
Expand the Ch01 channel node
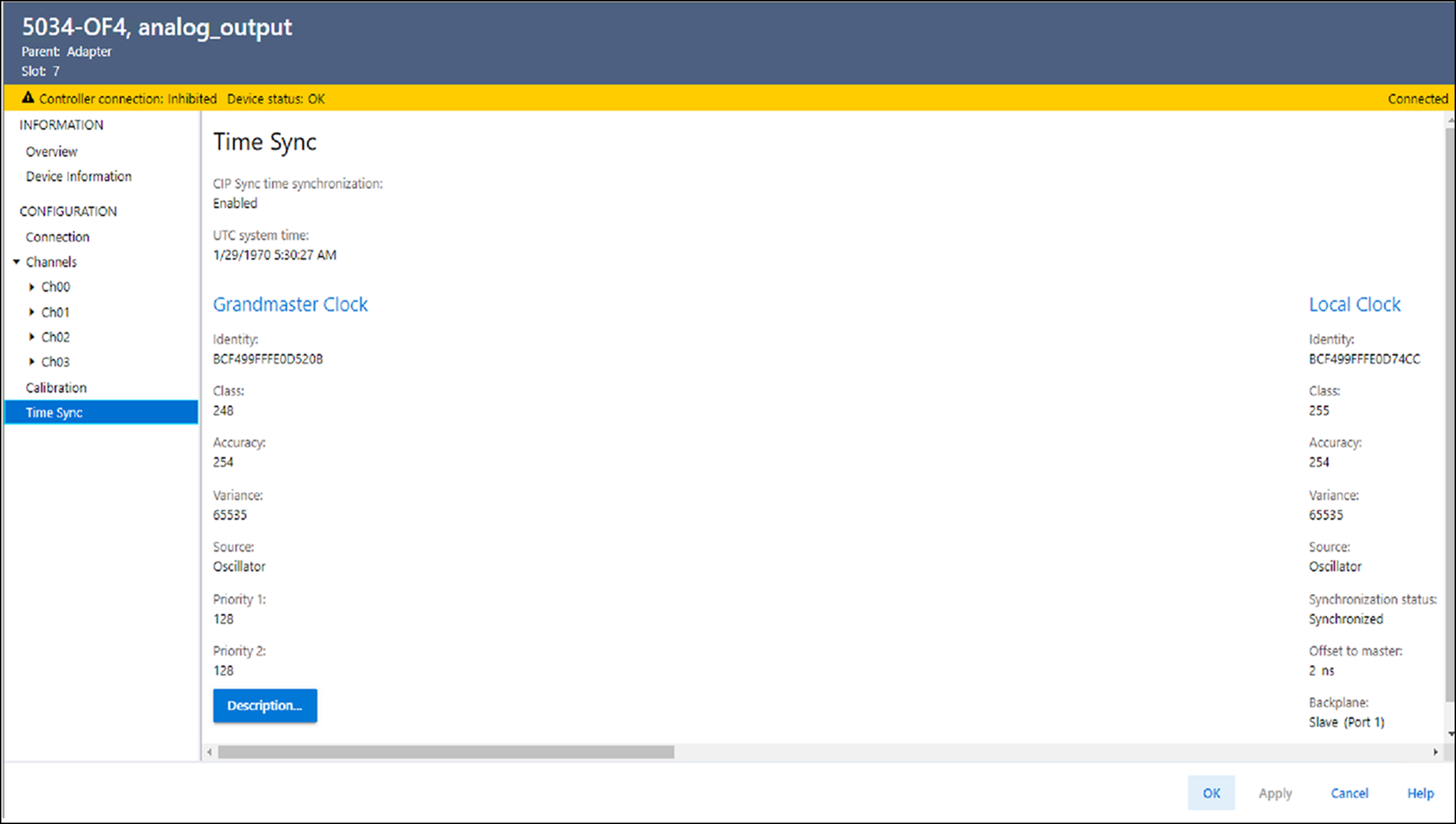point(32,312)
